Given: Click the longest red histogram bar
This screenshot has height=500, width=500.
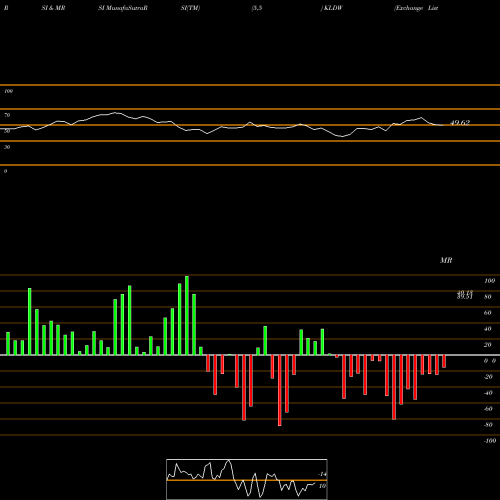Looking at the screenshot, I should pos(279,390).
